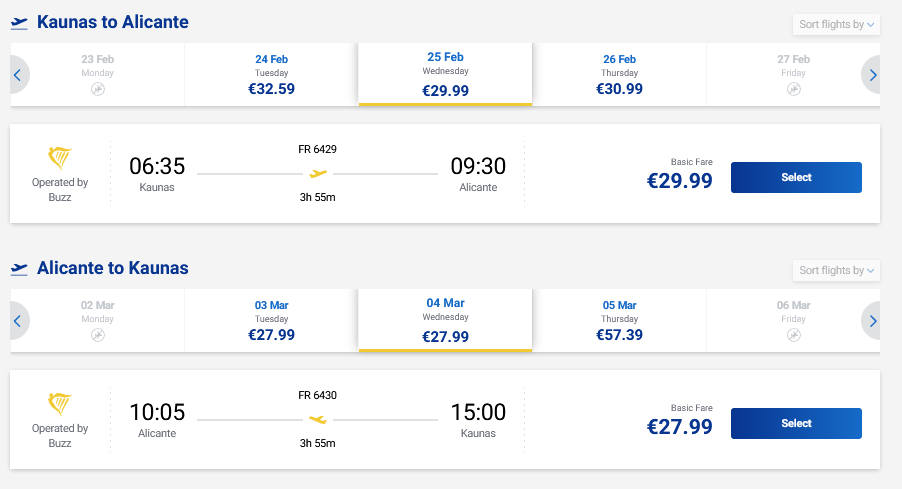Switch to the 24 Feb Tuesday €32.59 date
This screenshot has height=489, width=902.
tap(271, 75)
